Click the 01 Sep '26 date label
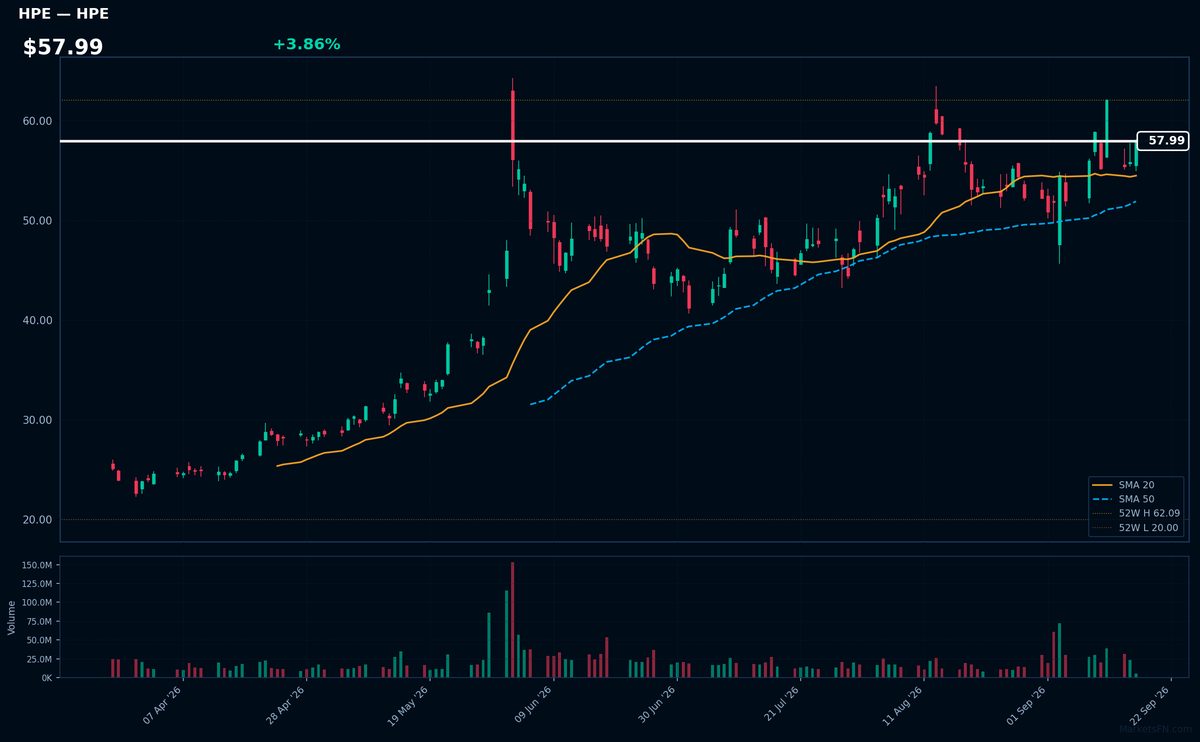 click(1026, 705)
